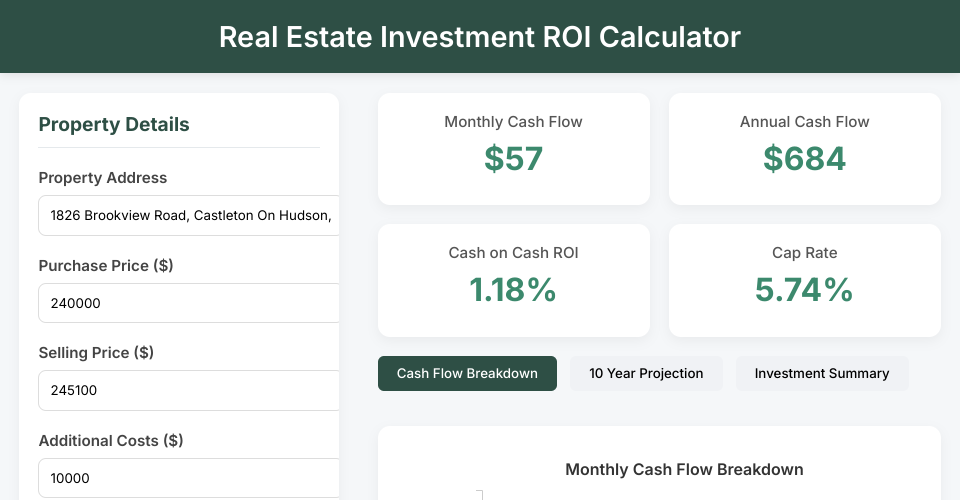
Task: Click the 5.74% cap rate value
Action: click(x=804, y=290)
